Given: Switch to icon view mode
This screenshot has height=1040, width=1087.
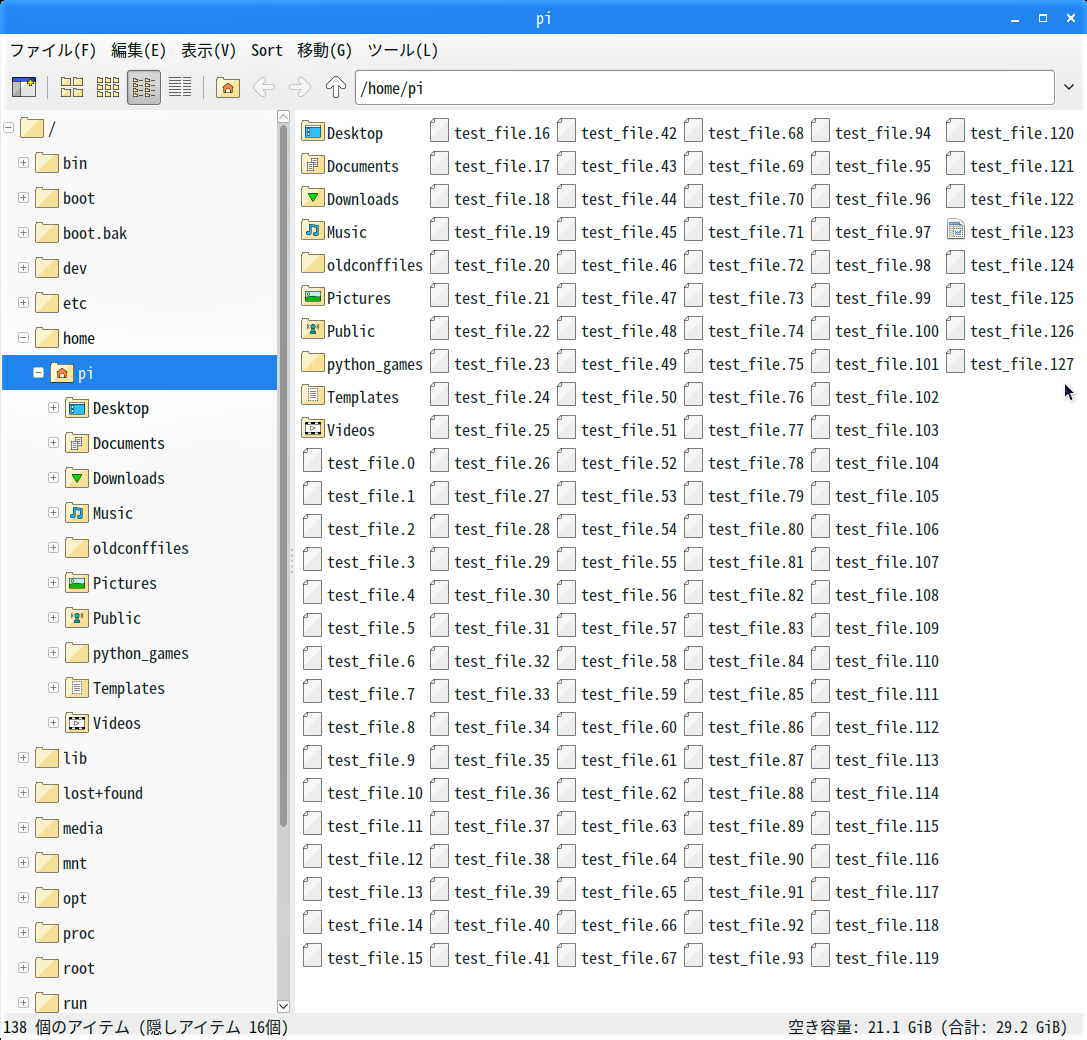Looking at the screenshot, I should pos(72,87).
